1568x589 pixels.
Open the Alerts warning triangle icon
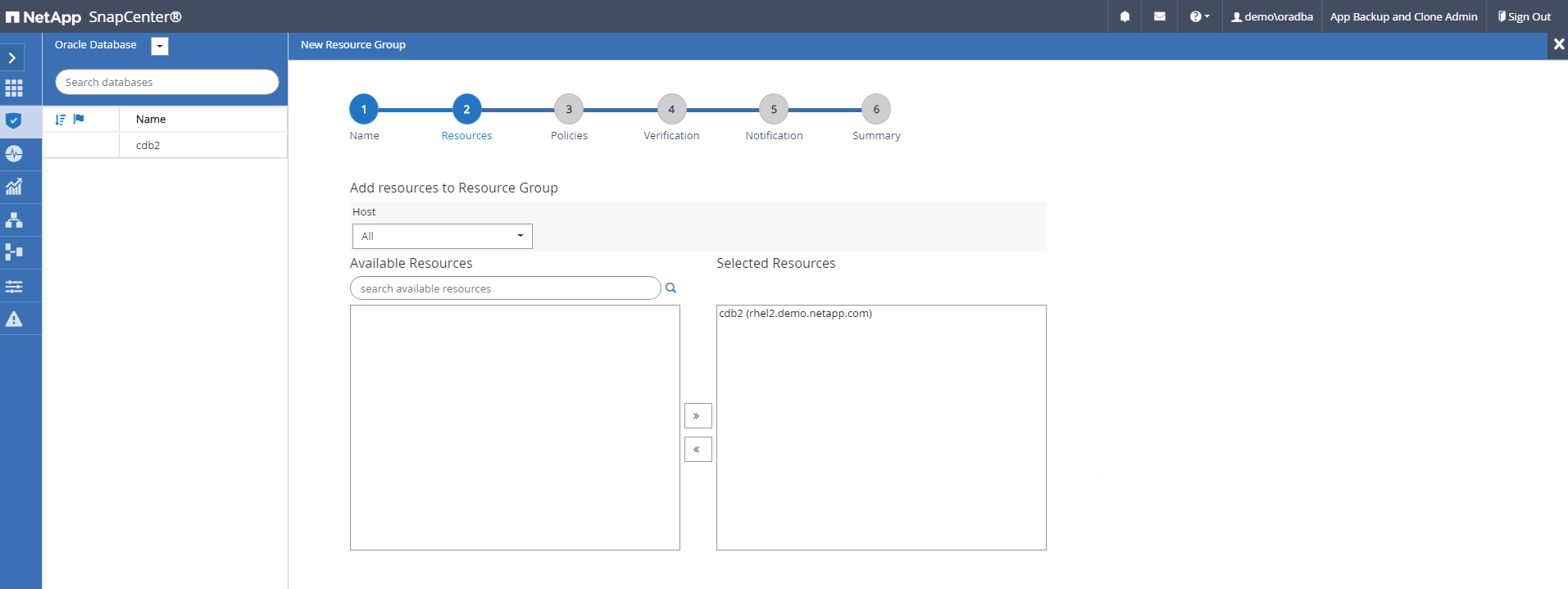[x=14, y=319]
